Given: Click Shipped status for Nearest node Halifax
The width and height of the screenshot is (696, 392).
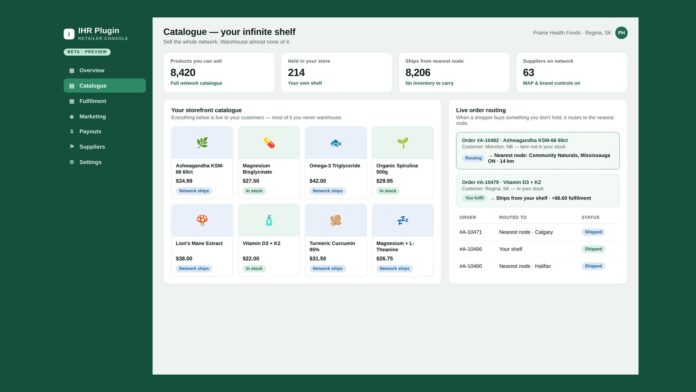Looking at the screenshot, I should tap(593, 266).
